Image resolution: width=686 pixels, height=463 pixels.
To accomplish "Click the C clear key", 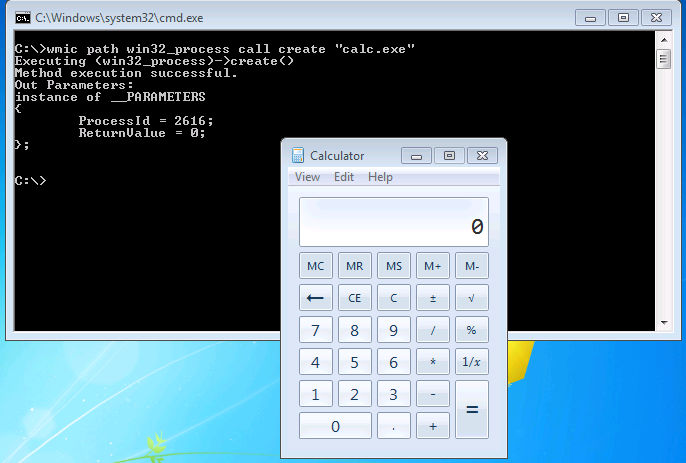I will [394, 298].
